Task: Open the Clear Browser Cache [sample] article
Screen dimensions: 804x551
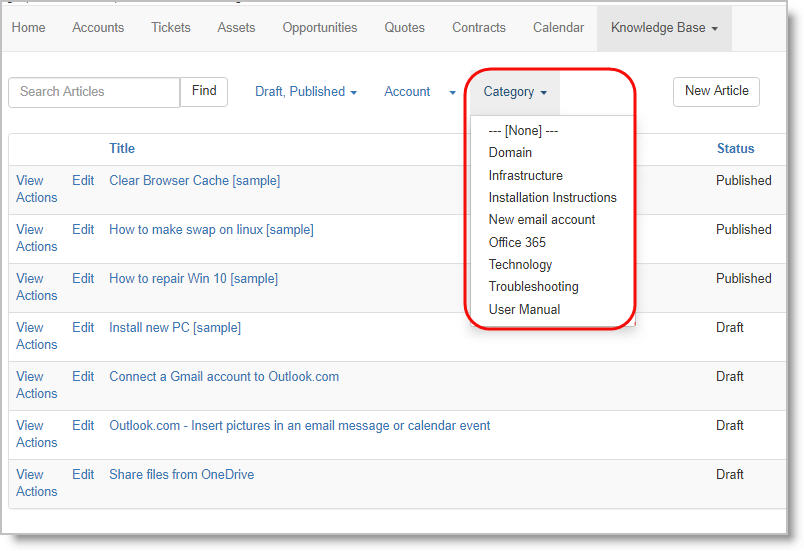Action: (x=194, y=181)
